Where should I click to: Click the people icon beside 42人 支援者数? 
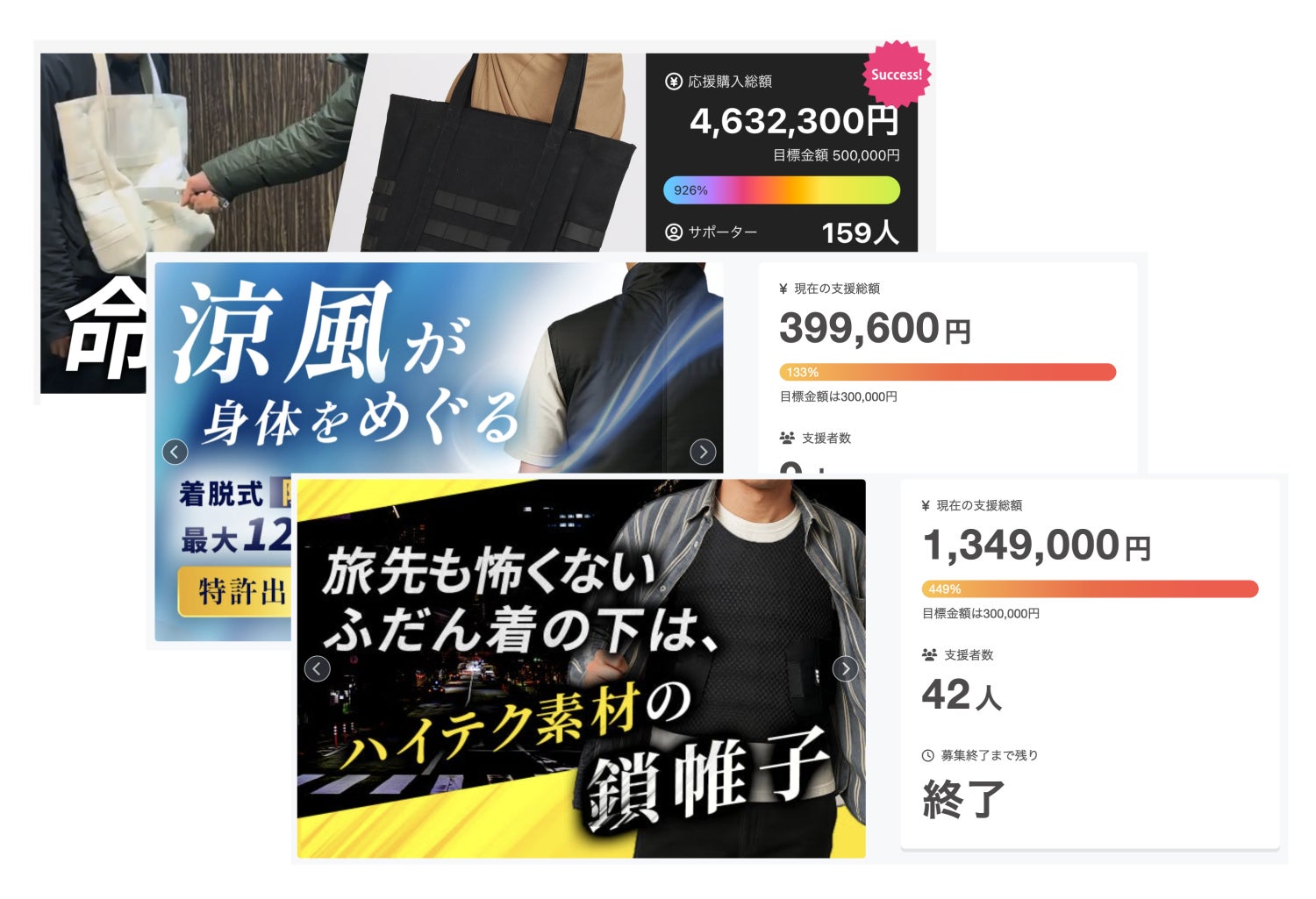pyautogui.click(x=929, y=655)
